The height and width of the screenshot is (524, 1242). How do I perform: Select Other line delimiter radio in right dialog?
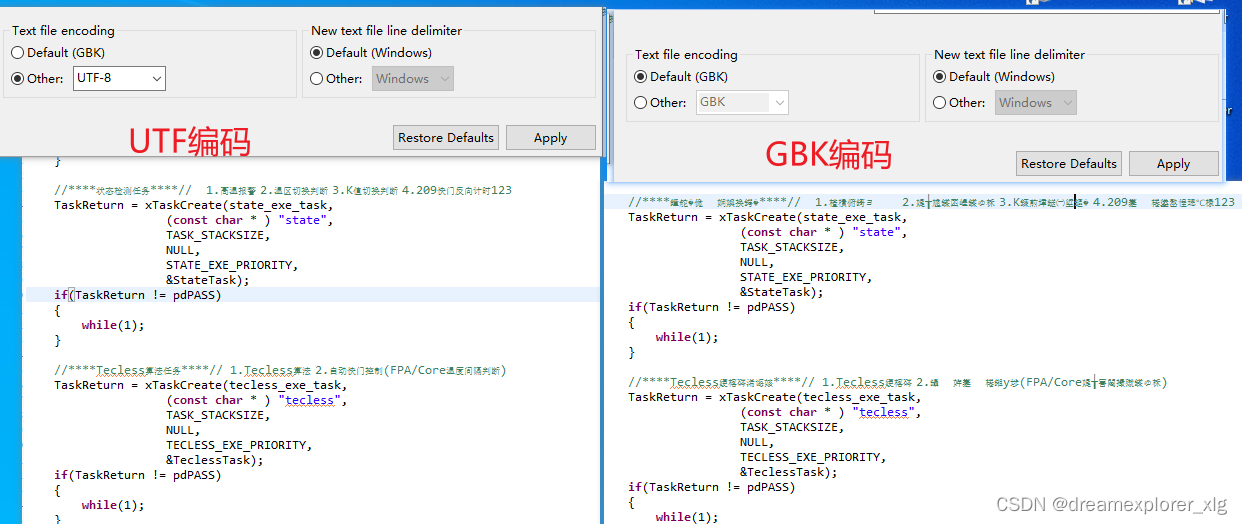click(x=940, y=103)
